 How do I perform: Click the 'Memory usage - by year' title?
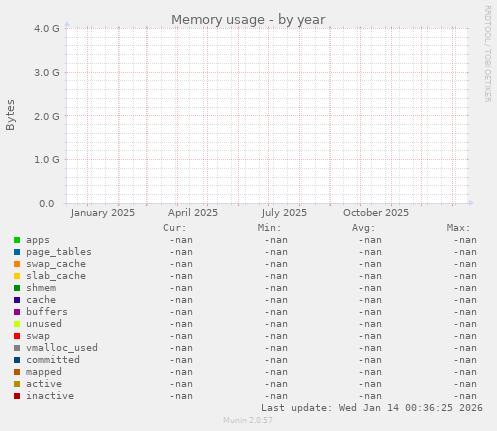[x=248, y=20]
